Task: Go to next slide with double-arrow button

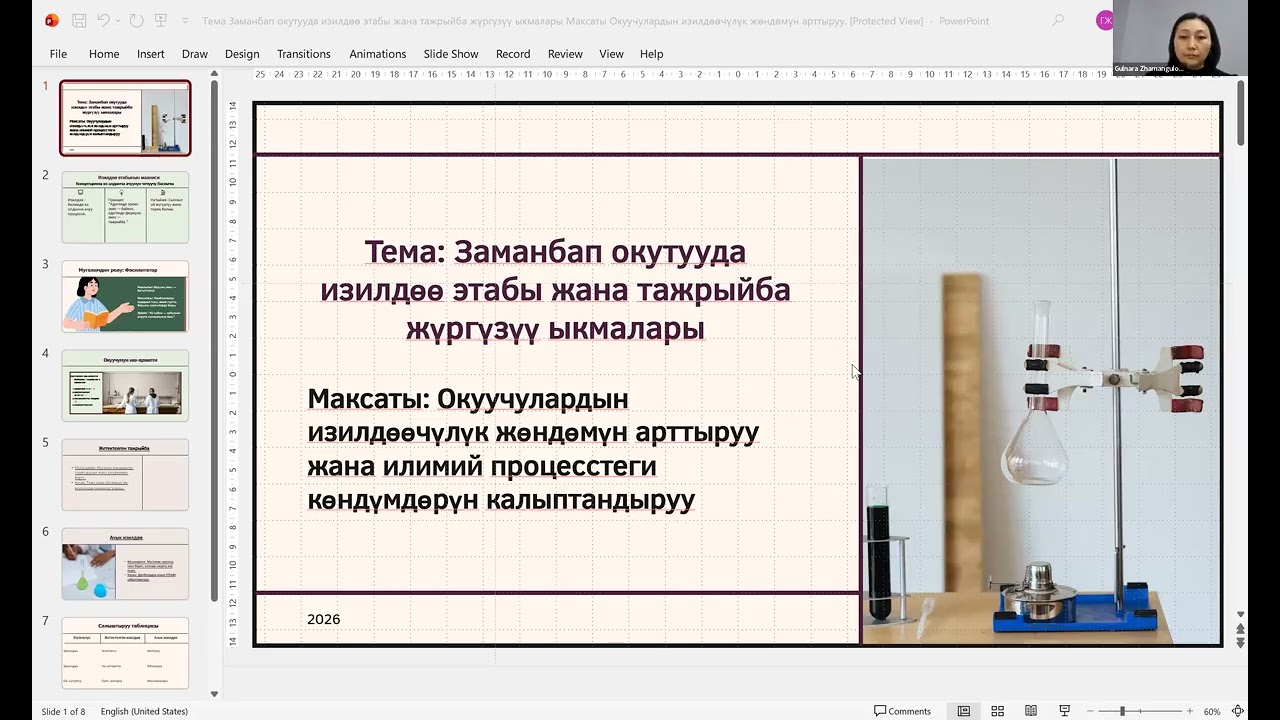Action: coord(1241,642)
